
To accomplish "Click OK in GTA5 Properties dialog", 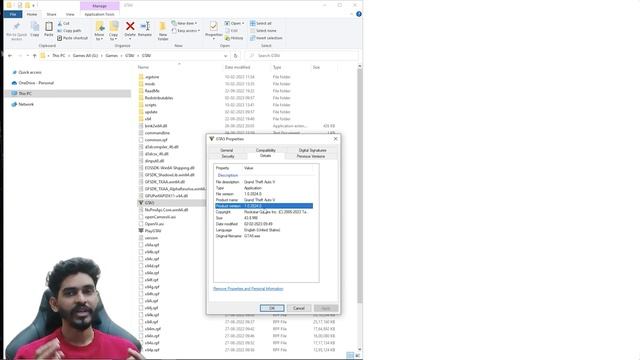I will coord(272,308).
